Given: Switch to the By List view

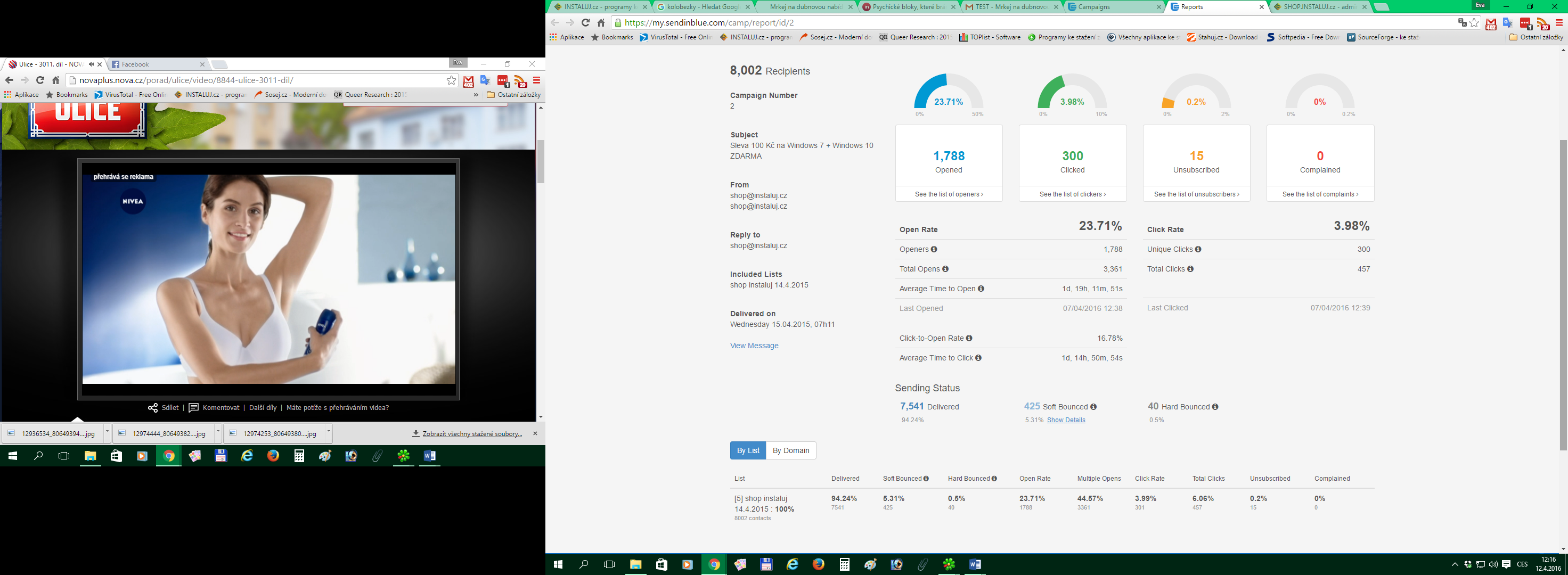Looking at the screenshot, I should pyautogui.click(x=747, y=450).
